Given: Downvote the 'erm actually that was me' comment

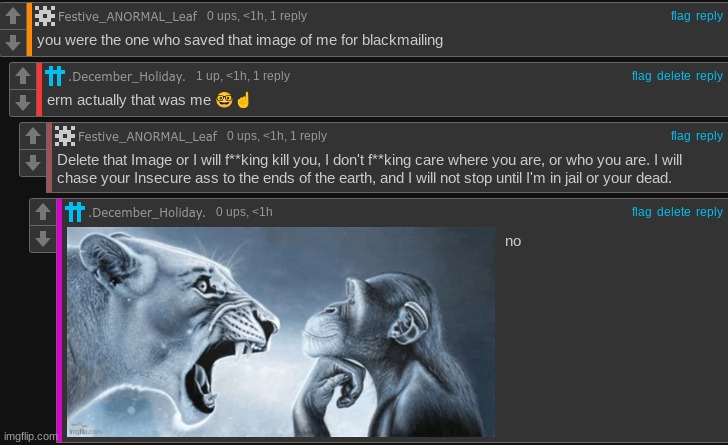Looking at the screenshot, I should 22,102.
